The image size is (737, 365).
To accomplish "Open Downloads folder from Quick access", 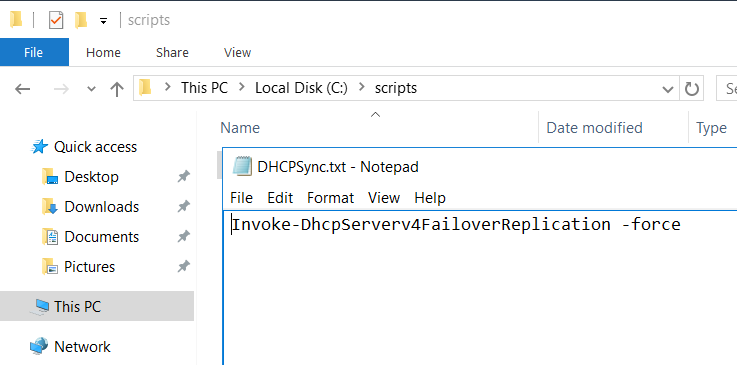I will (101, 207).
